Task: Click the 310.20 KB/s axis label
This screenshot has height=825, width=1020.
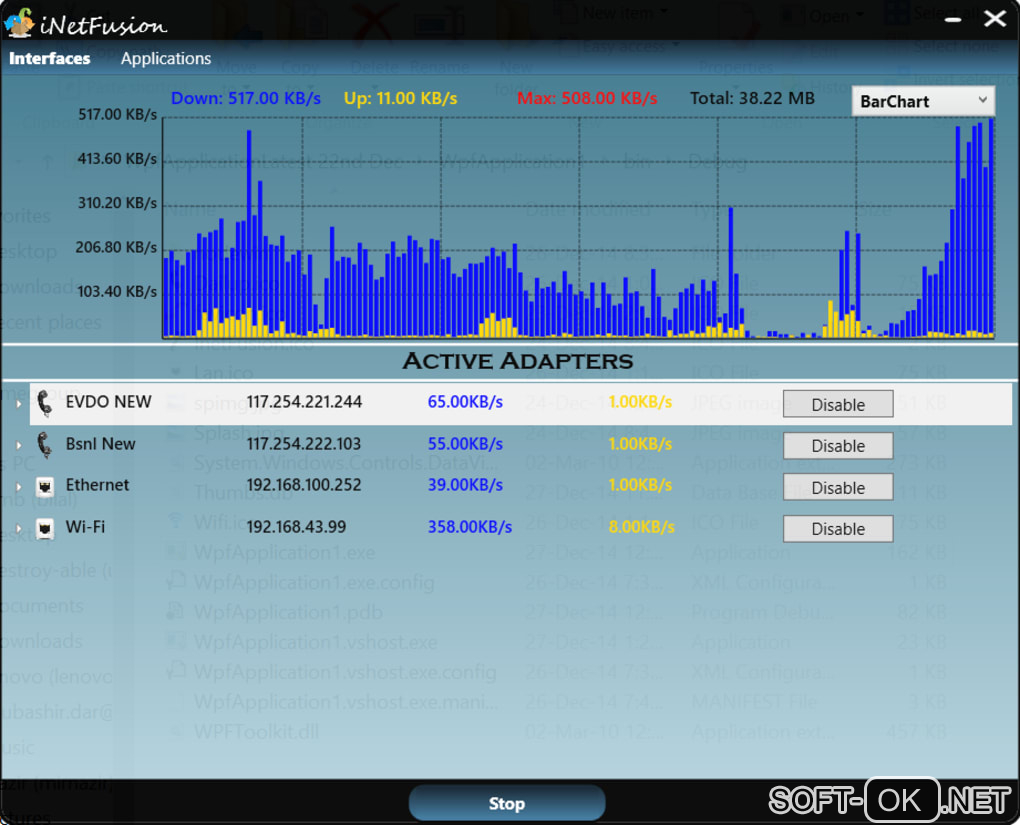Action: pos(117,203)
